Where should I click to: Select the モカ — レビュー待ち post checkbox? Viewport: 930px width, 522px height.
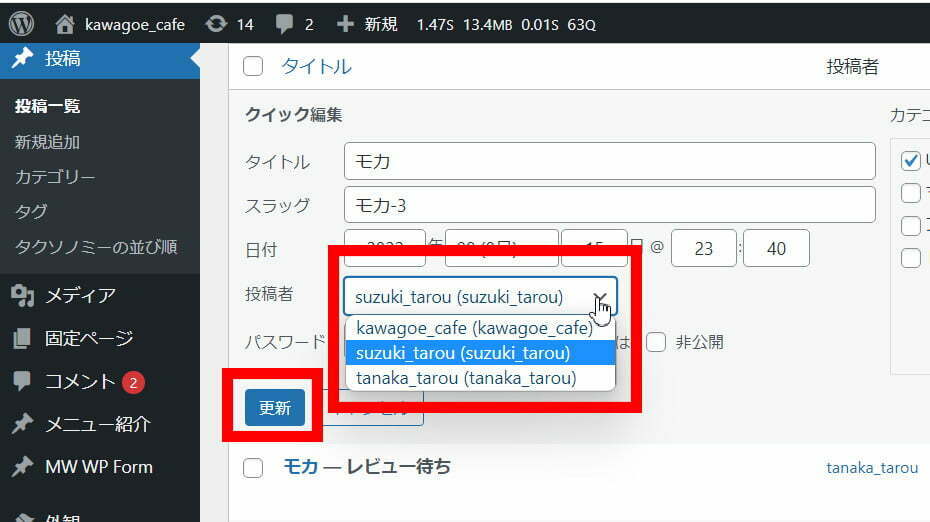coord(253,467)
